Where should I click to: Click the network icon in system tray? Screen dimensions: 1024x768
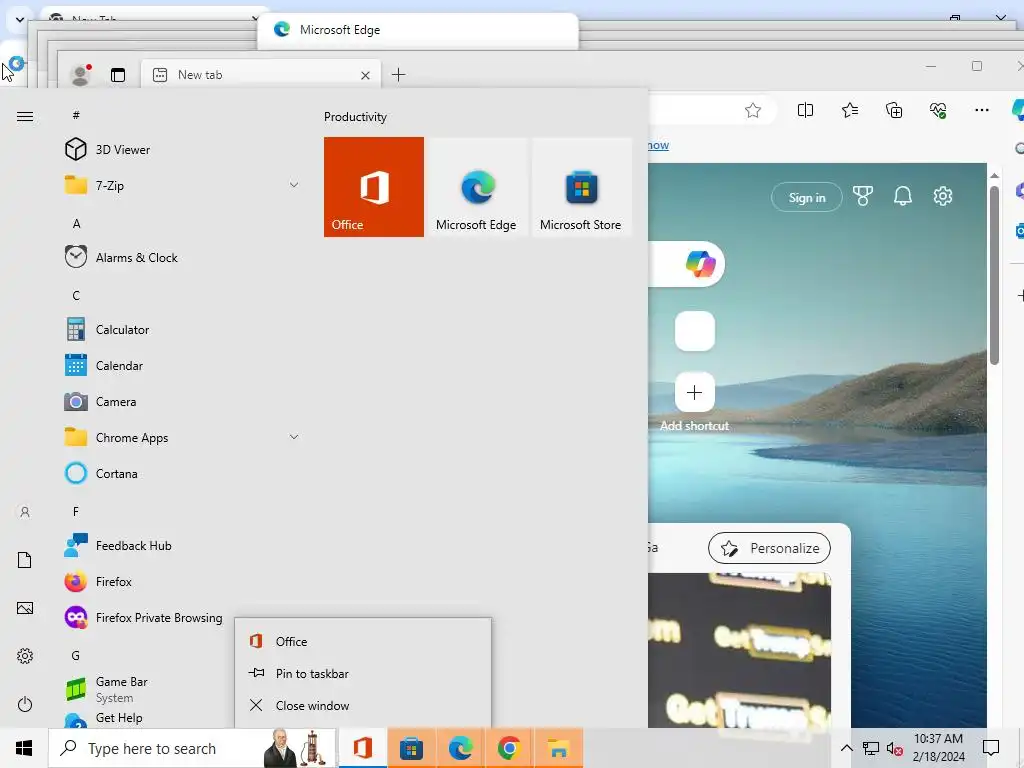click(871, 748)
